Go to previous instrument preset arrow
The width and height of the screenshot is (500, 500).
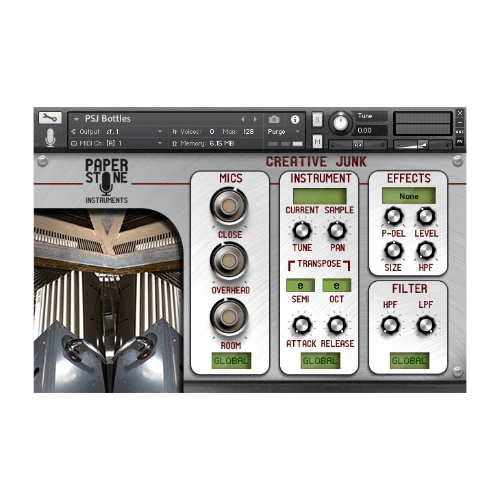pyautogui.click(x=243, y=119)
